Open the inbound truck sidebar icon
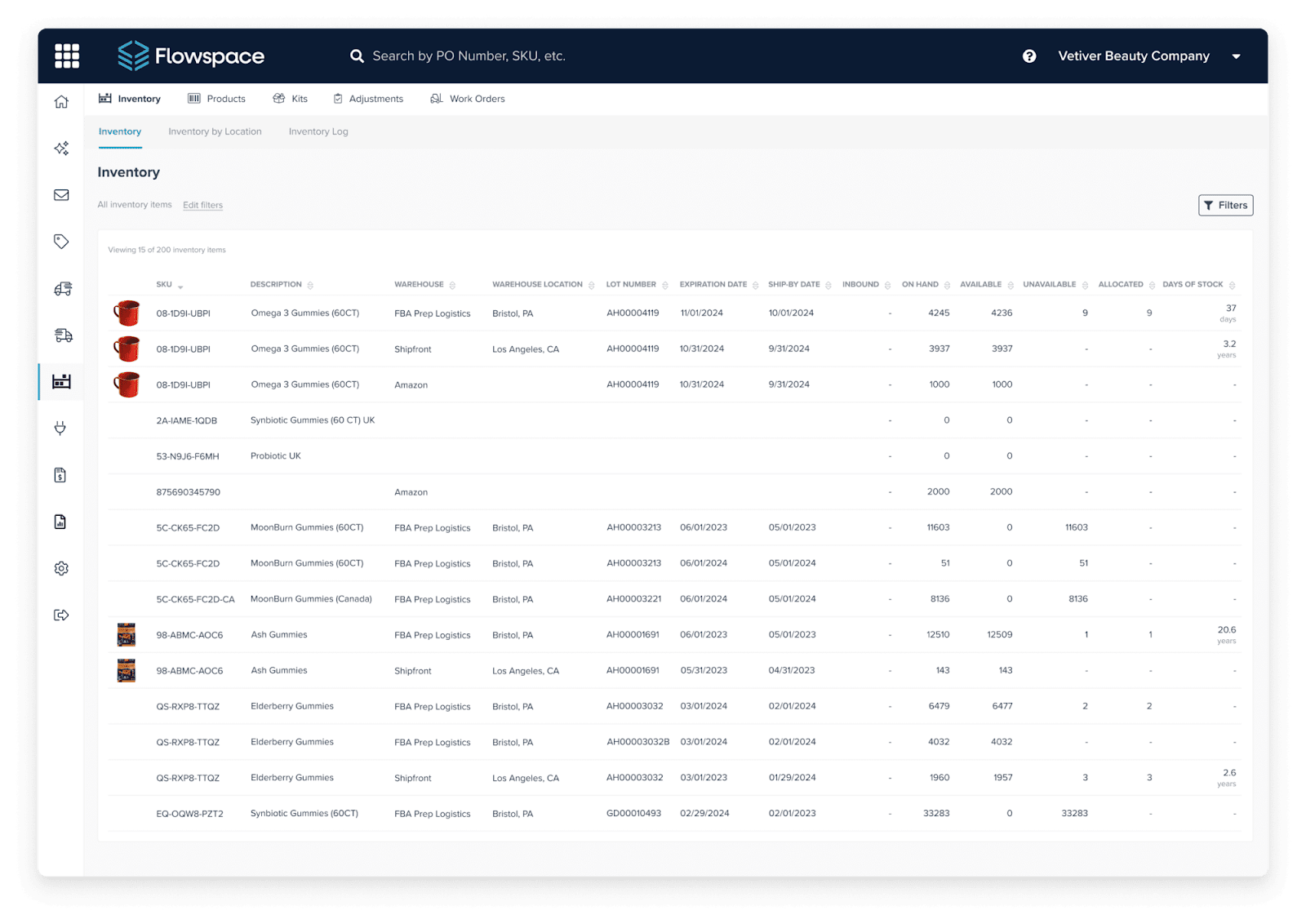The image size is (1306, 924). (x=63, y=289)
